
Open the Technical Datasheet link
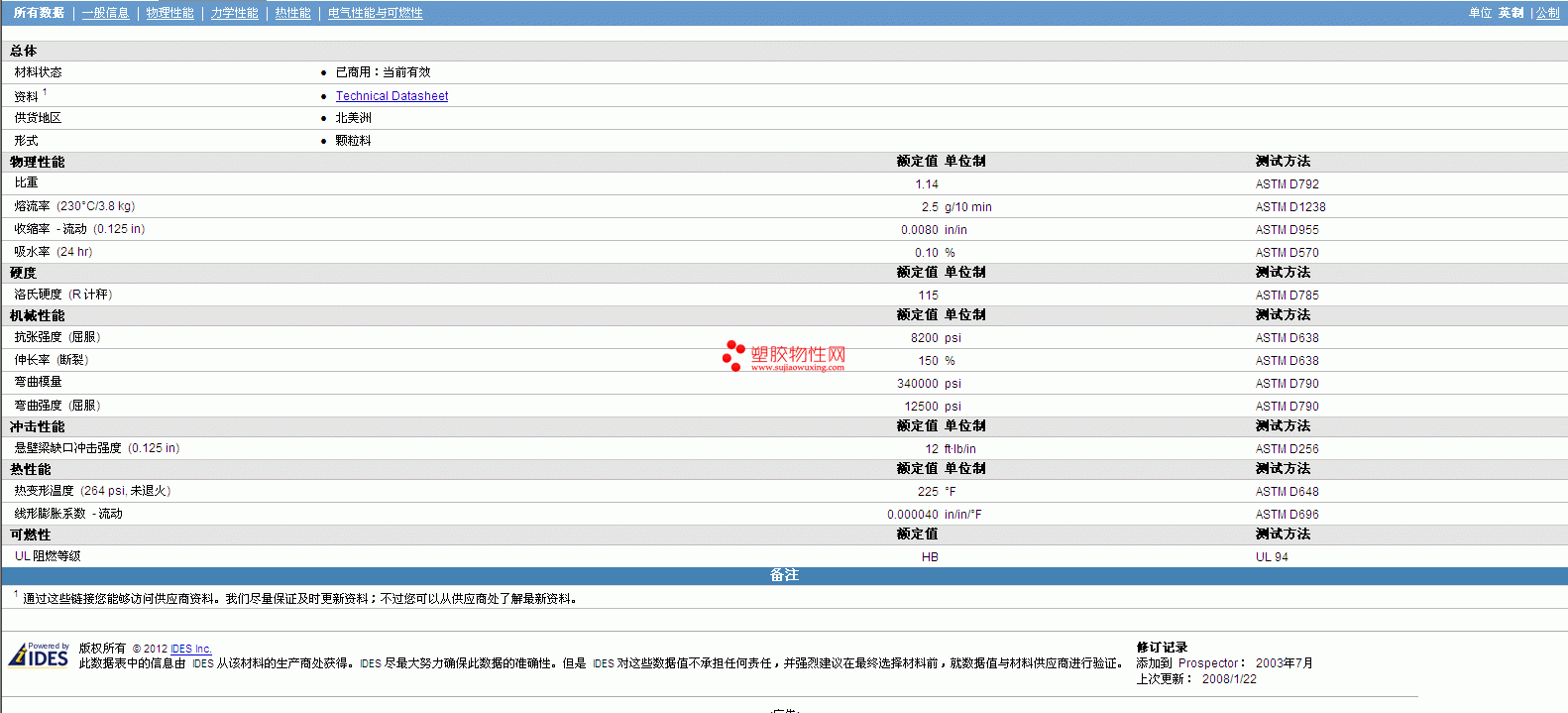tap(392, 96)
